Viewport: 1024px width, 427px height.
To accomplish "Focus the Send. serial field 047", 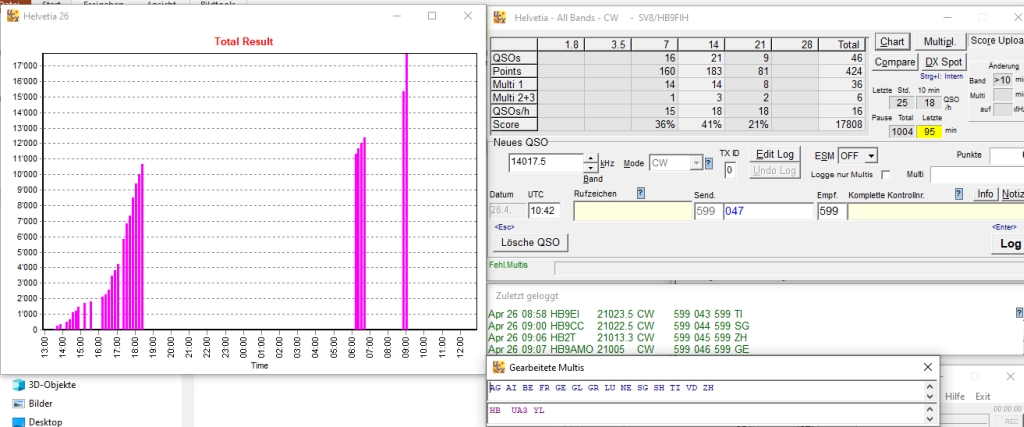I will (x=768, y=211).
